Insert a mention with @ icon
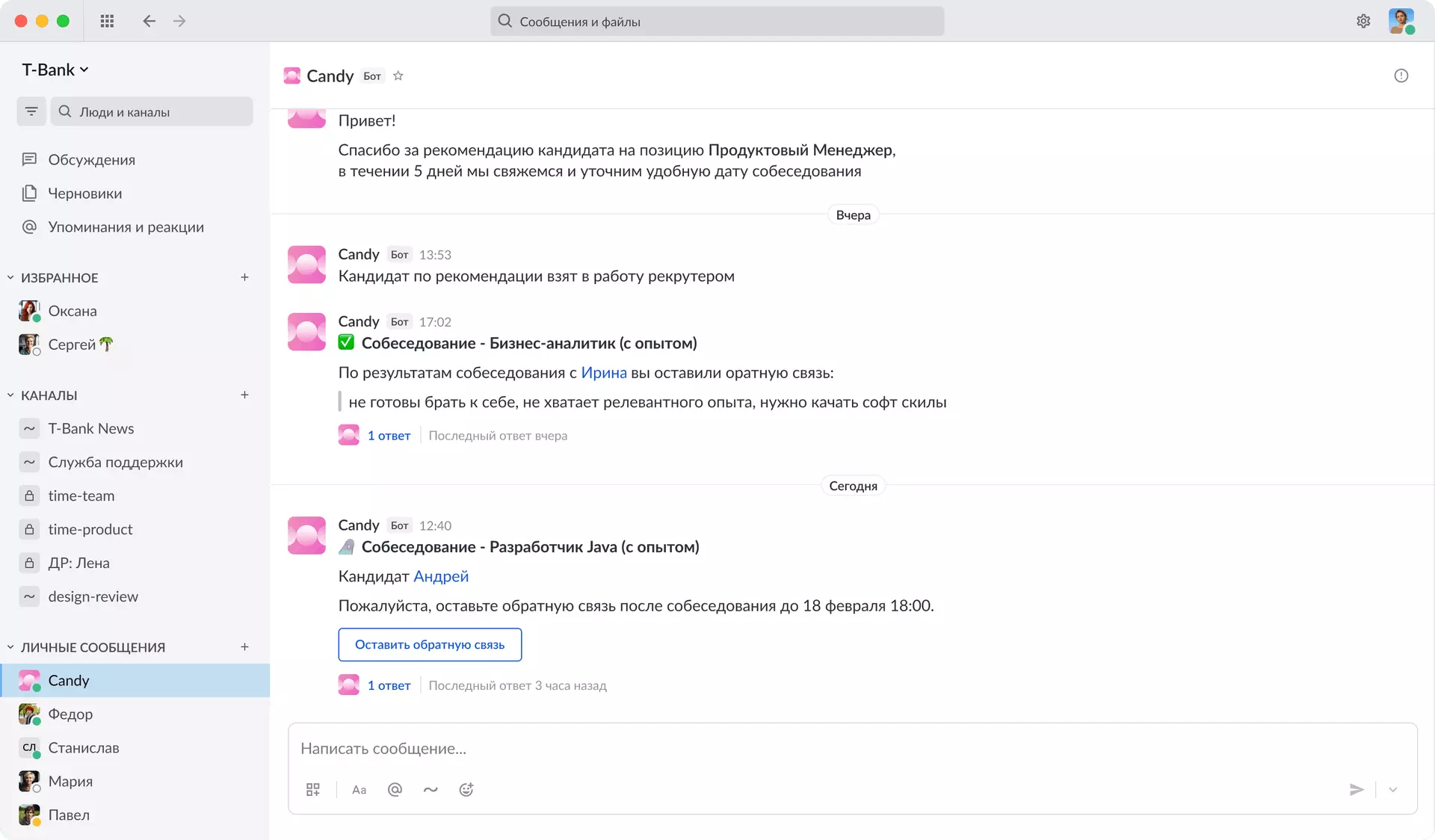 click(395, 789)
